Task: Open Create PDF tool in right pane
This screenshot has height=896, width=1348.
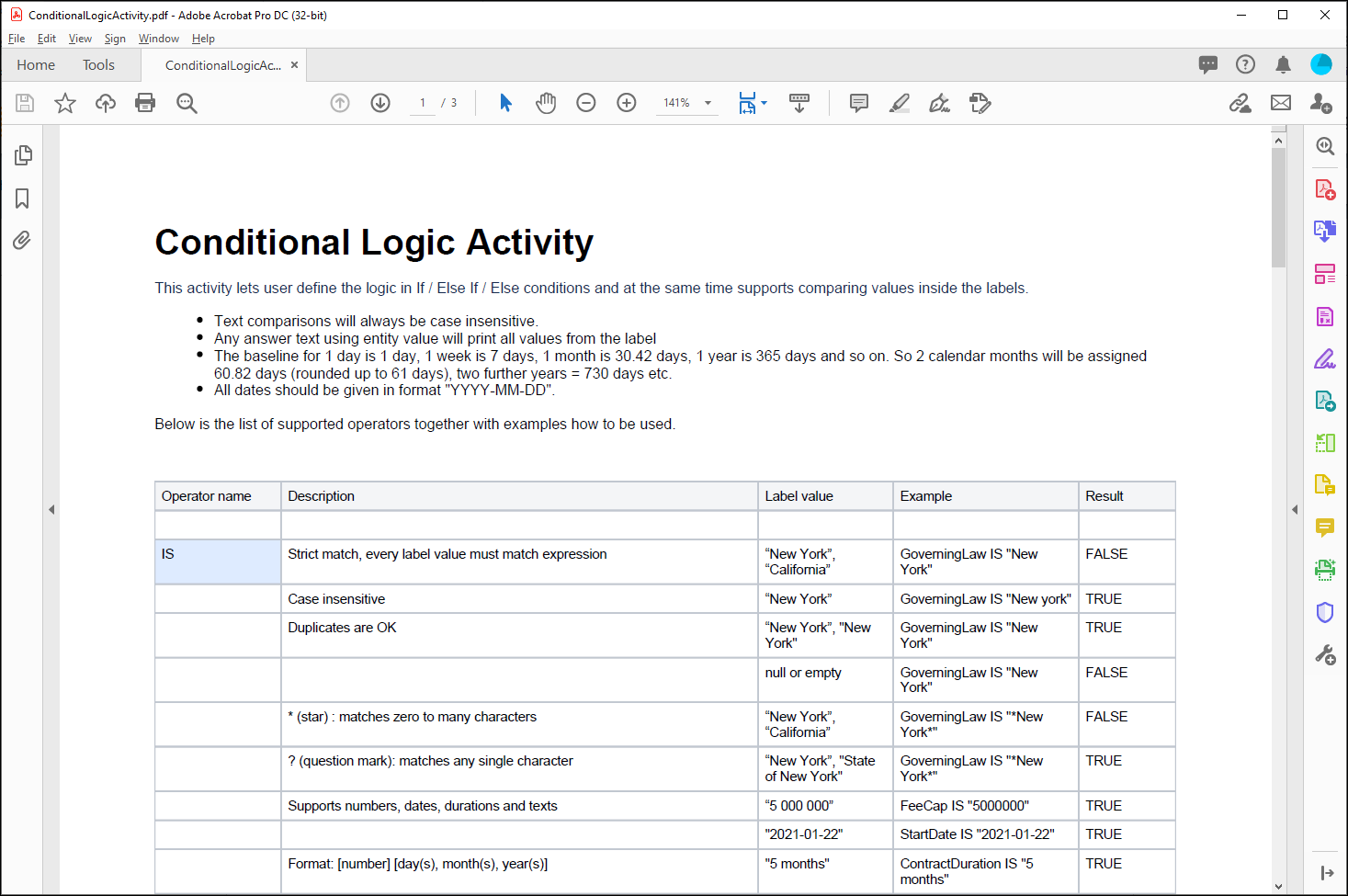Action: click(x=1324, y=189)
